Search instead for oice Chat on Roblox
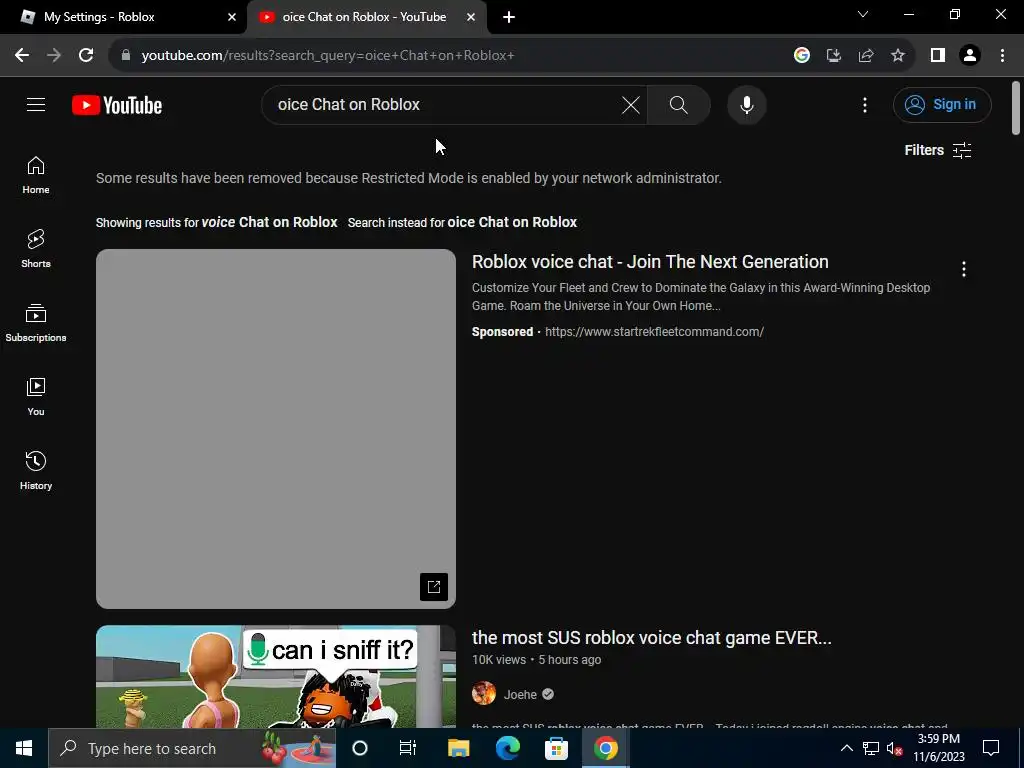 pos(512,222)
